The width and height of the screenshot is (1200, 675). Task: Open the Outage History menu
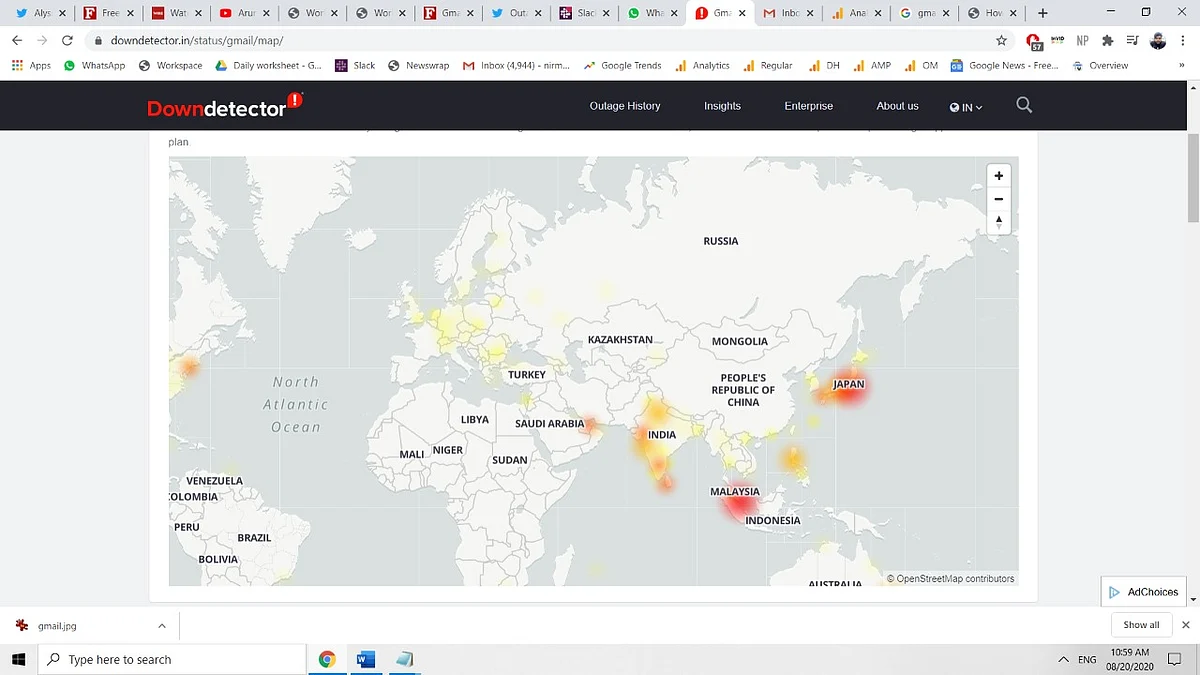tap(625, 106)
